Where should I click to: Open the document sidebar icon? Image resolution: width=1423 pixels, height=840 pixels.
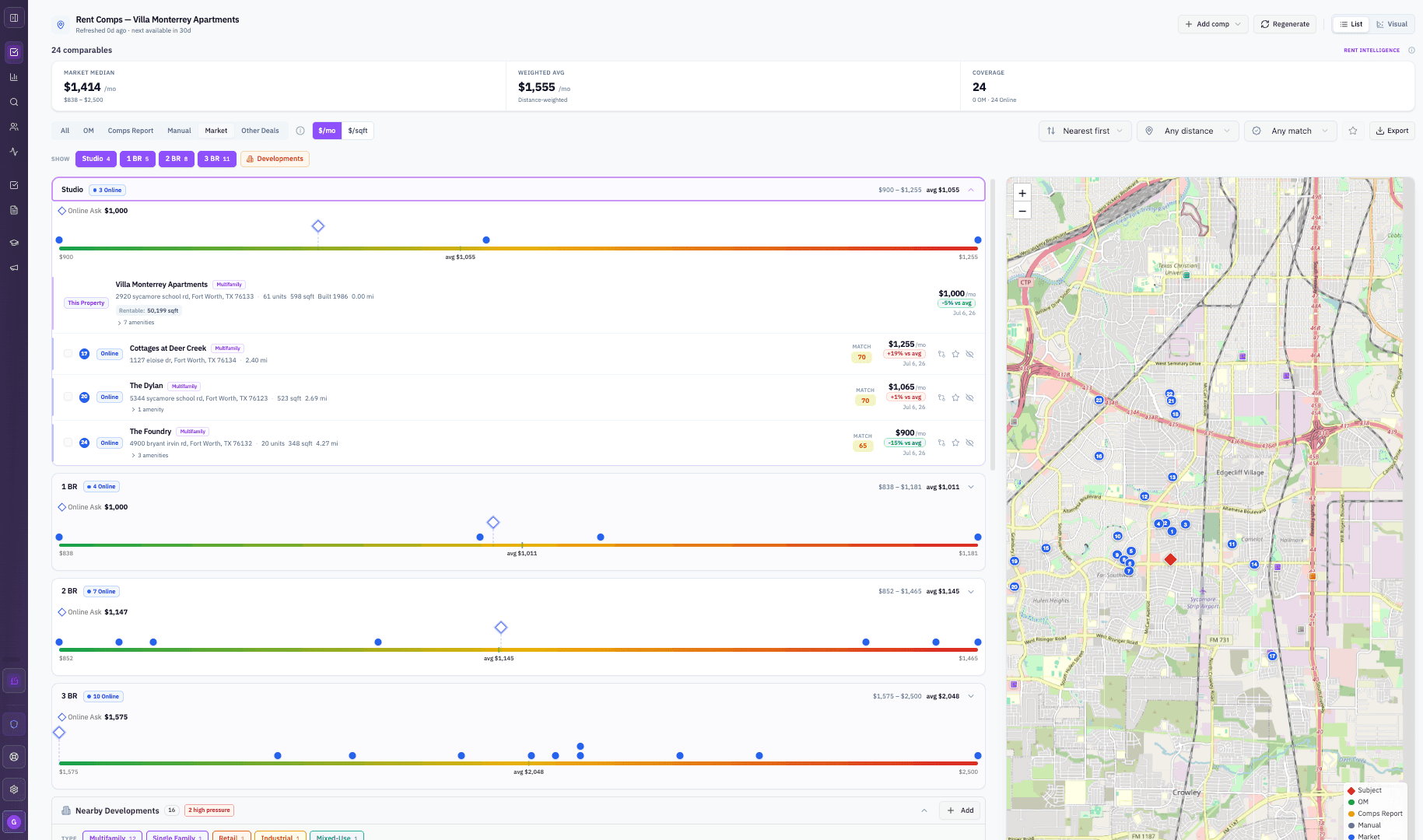pos(14,210)
